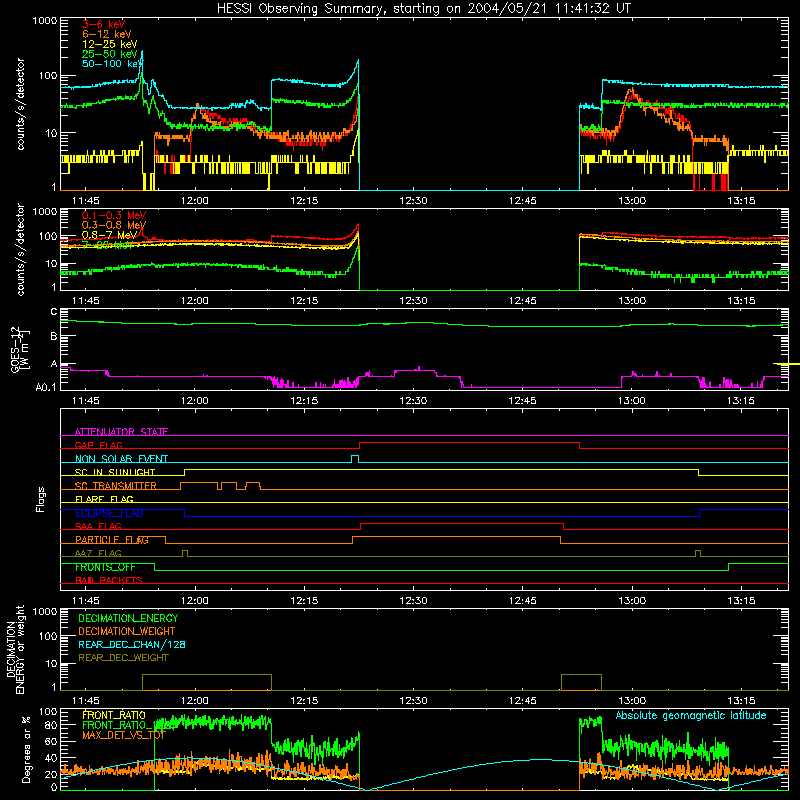Click the ECLIPSE_FLAG label
This screenshot has height=800, width=800.
109,513
